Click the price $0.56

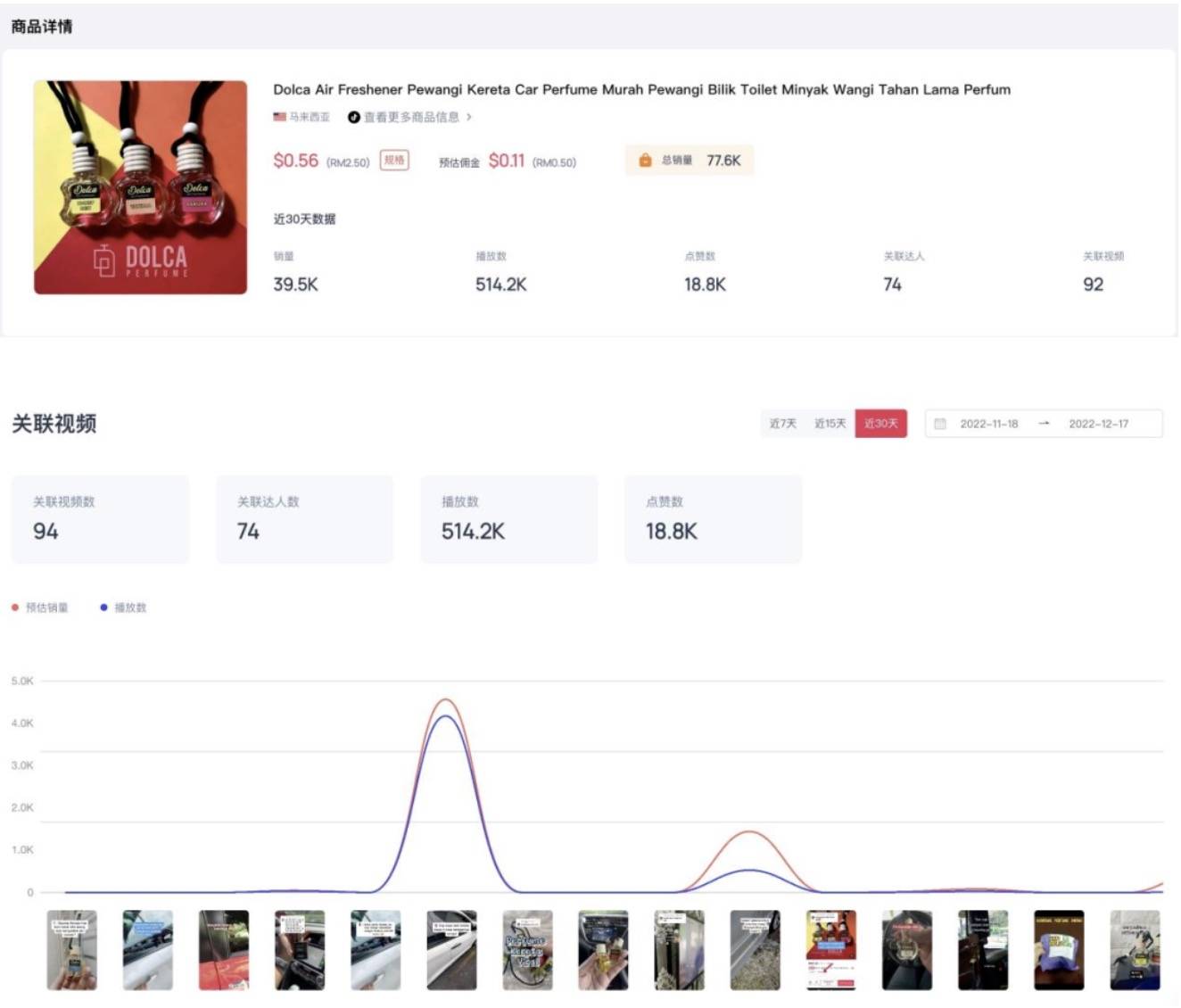click(x=295, y=161)
